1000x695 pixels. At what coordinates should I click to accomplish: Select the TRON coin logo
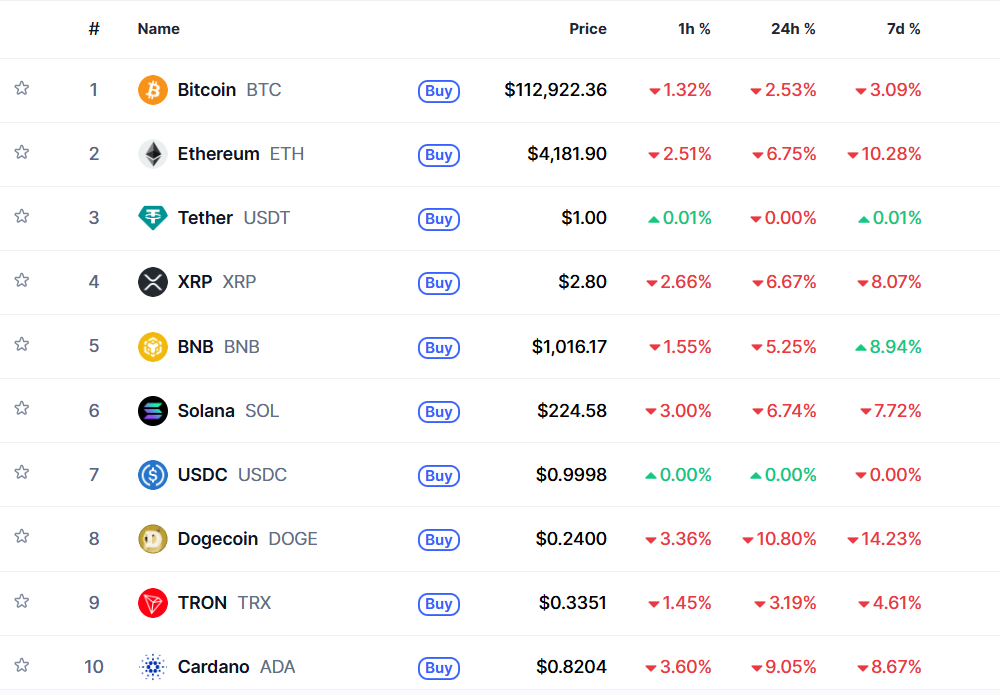[x=152, y=603]
